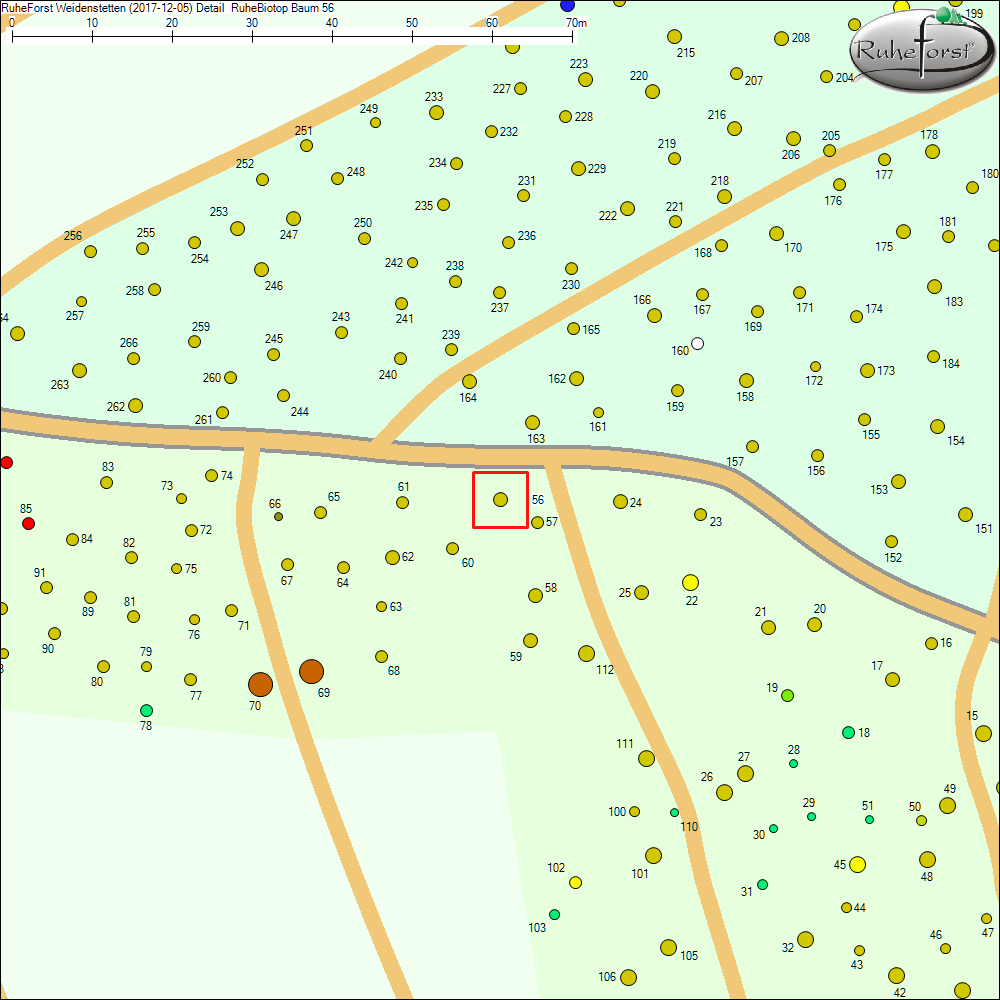1000x1000 pixels.
Task: Select the large brown tree marker 69
Action: 311,671
